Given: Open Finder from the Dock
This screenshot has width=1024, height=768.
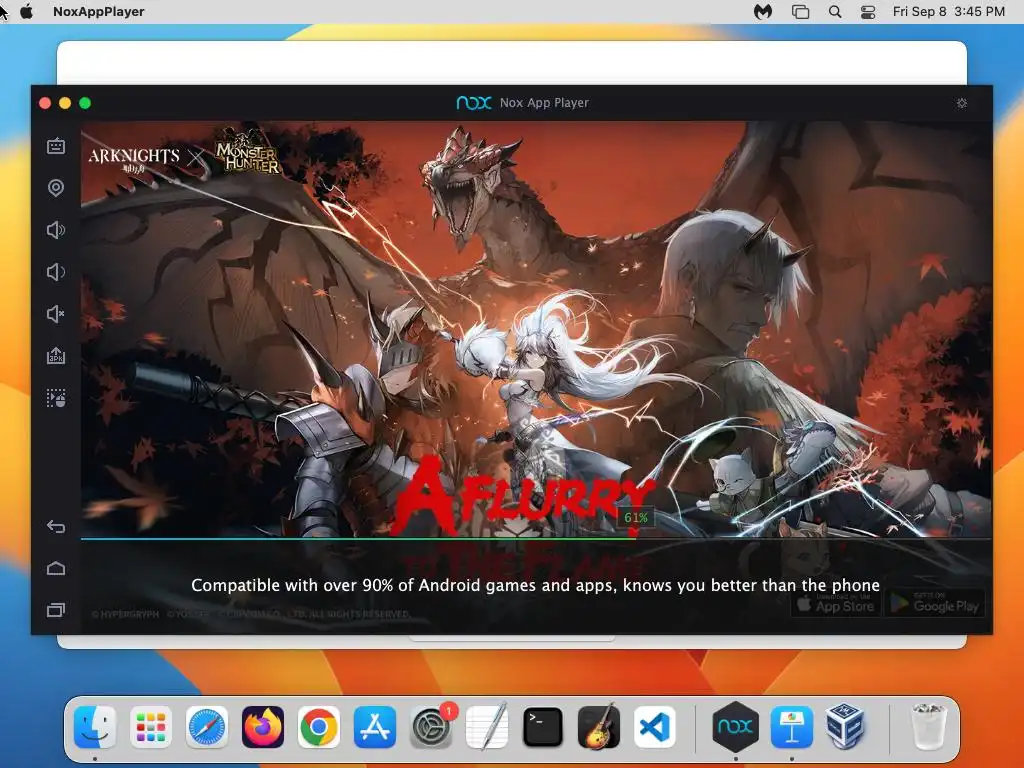Looking at the screenshot, I should [x=95, y=727].
